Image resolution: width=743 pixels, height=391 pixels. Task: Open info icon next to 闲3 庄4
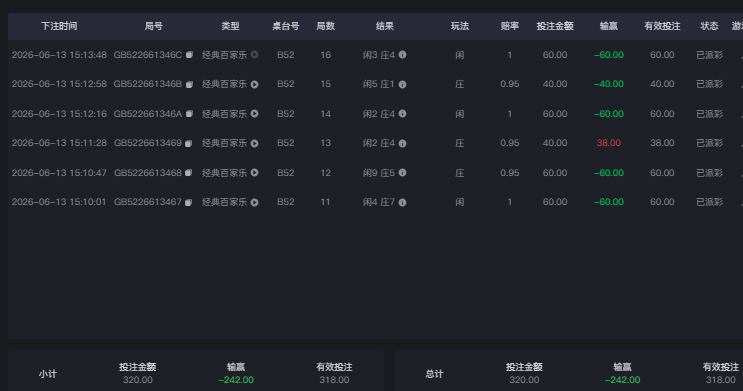pos(402,55)
